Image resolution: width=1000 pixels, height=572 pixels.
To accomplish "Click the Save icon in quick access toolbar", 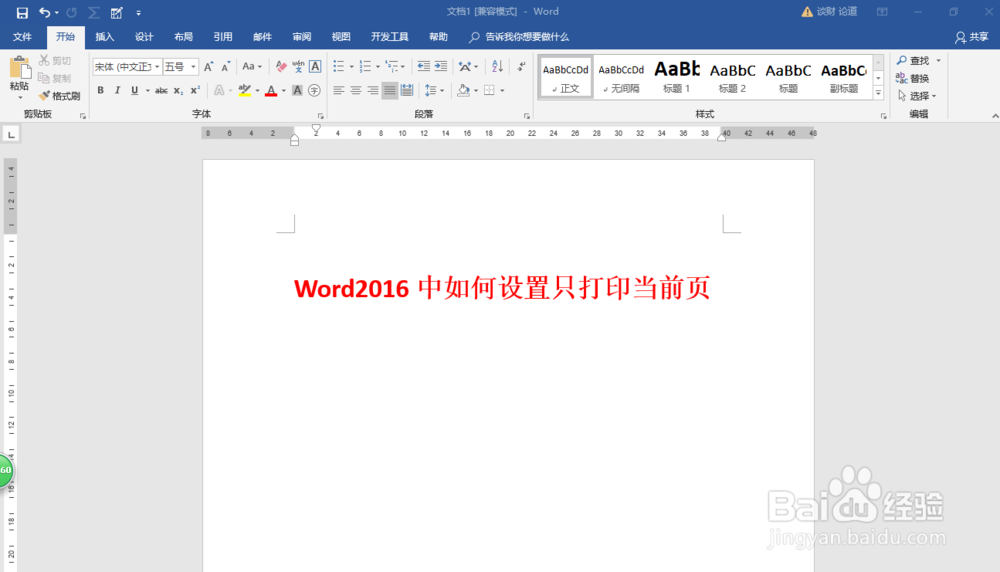I will (x=22, y=12).
